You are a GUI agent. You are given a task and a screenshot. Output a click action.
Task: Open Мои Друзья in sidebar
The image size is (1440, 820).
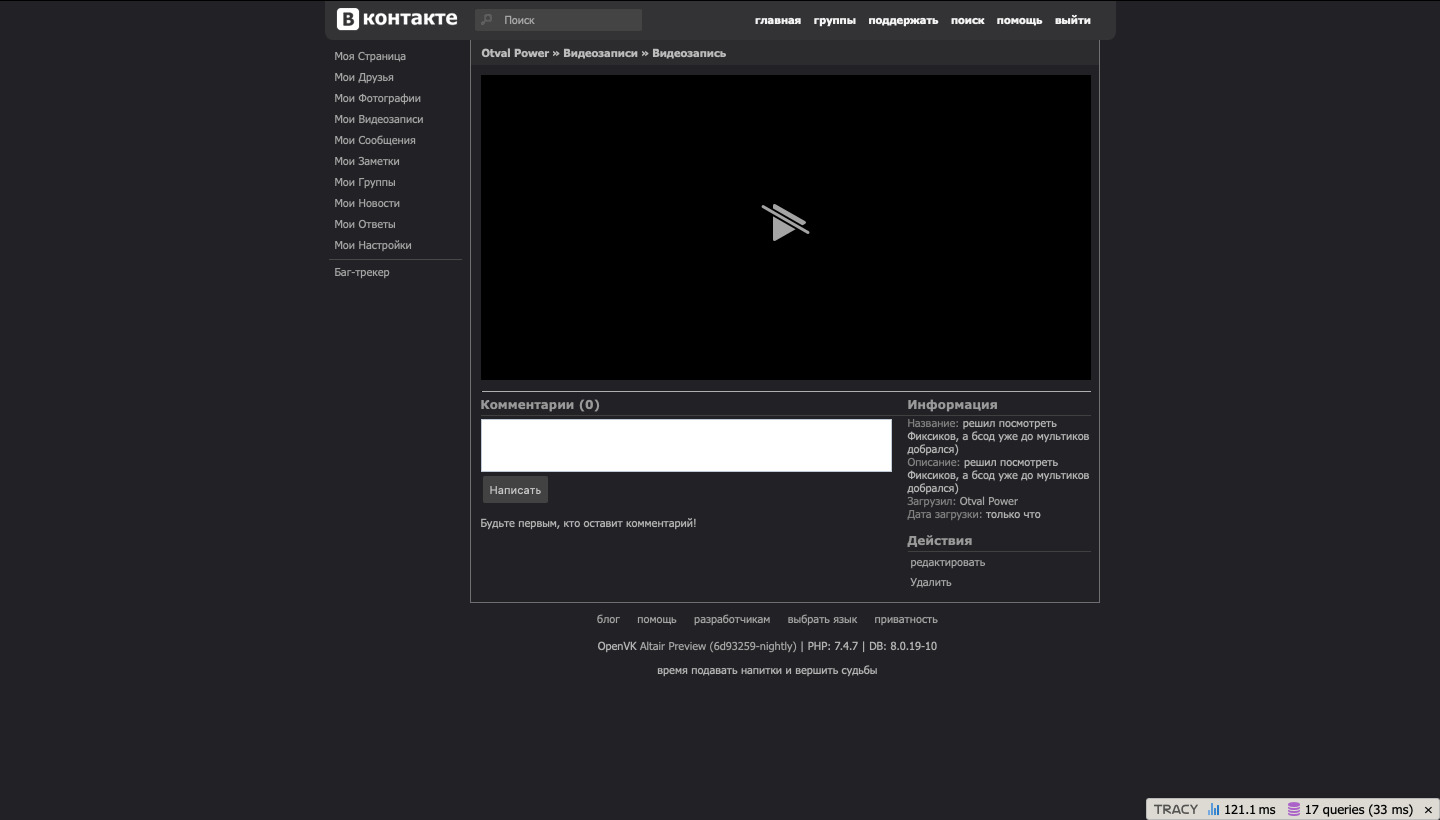pos(364,77)
